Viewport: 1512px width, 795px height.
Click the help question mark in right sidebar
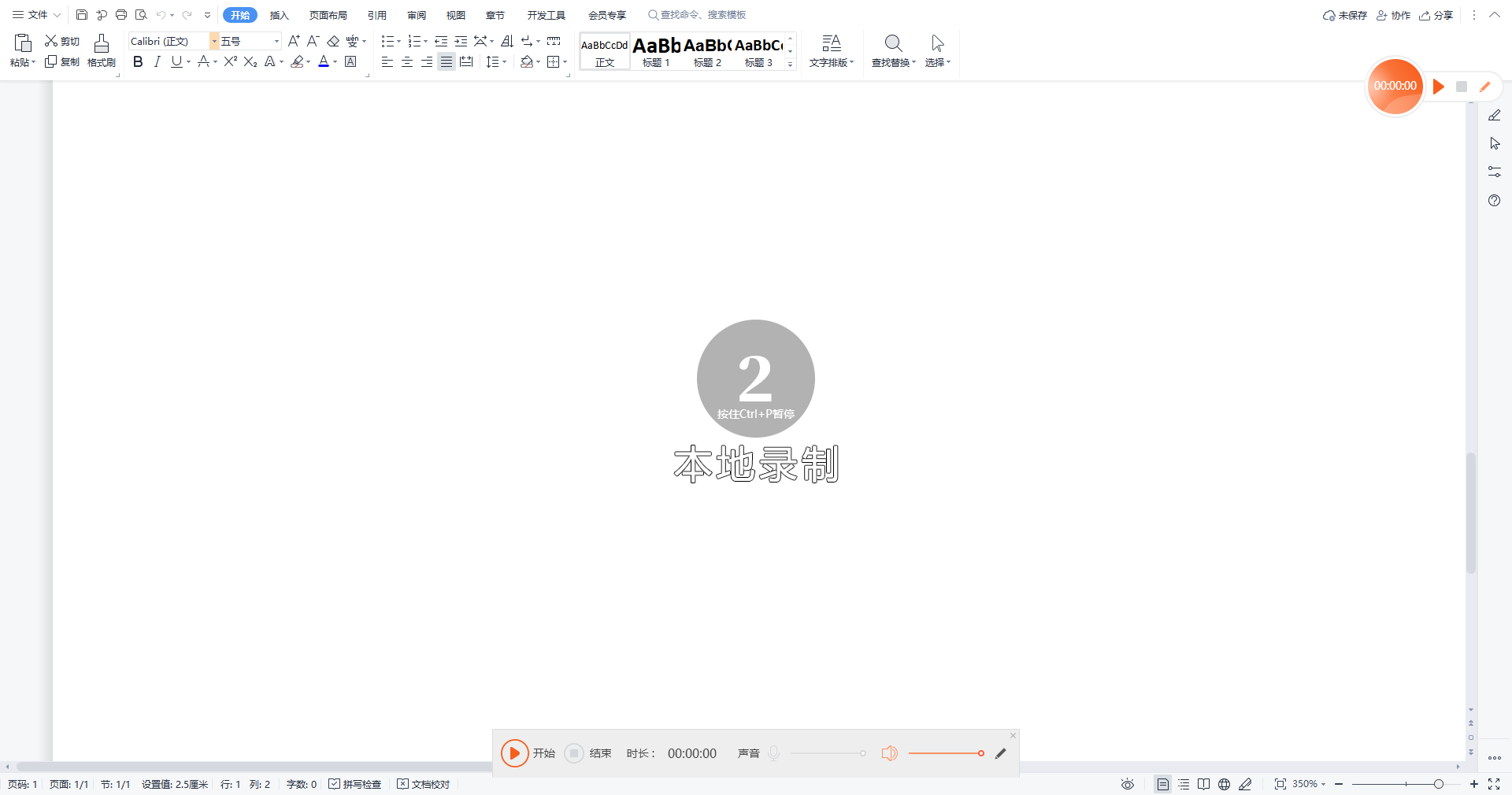pyautogui.click(x=1495, y=201)
